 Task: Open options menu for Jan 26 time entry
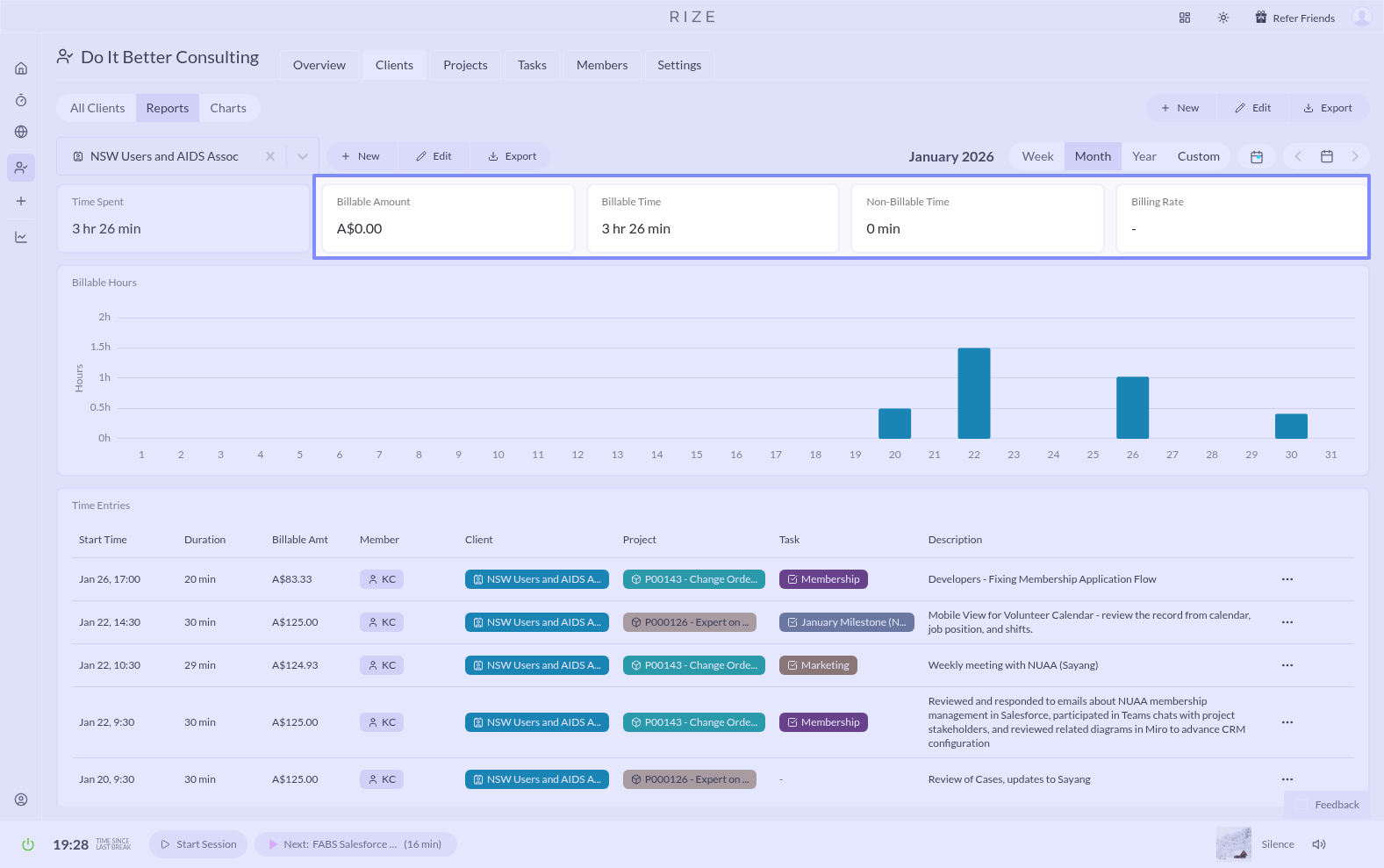click(1287, 579)
